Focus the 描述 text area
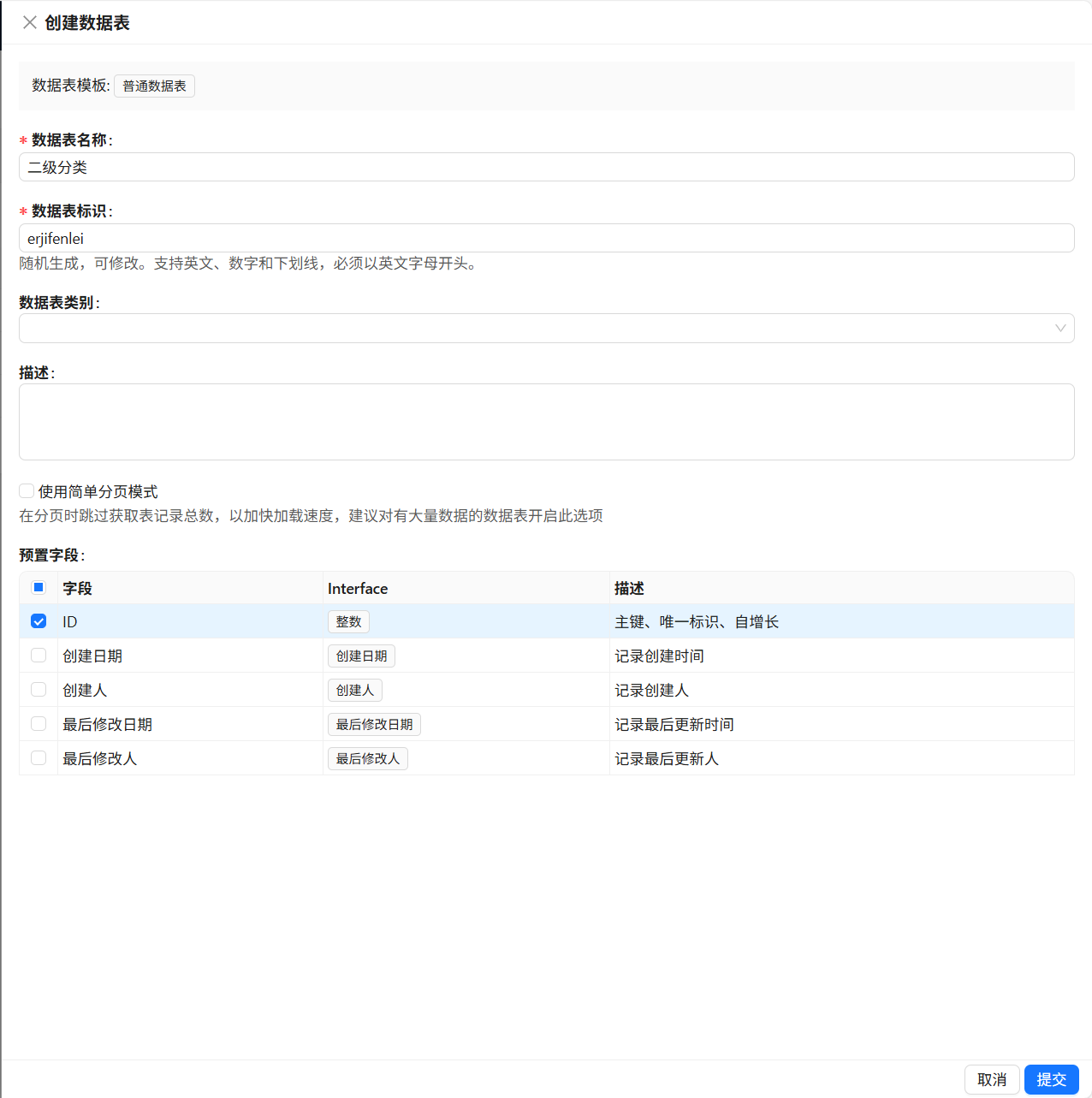Viewport: 1092px width, 1098px height. coord(546,422)
